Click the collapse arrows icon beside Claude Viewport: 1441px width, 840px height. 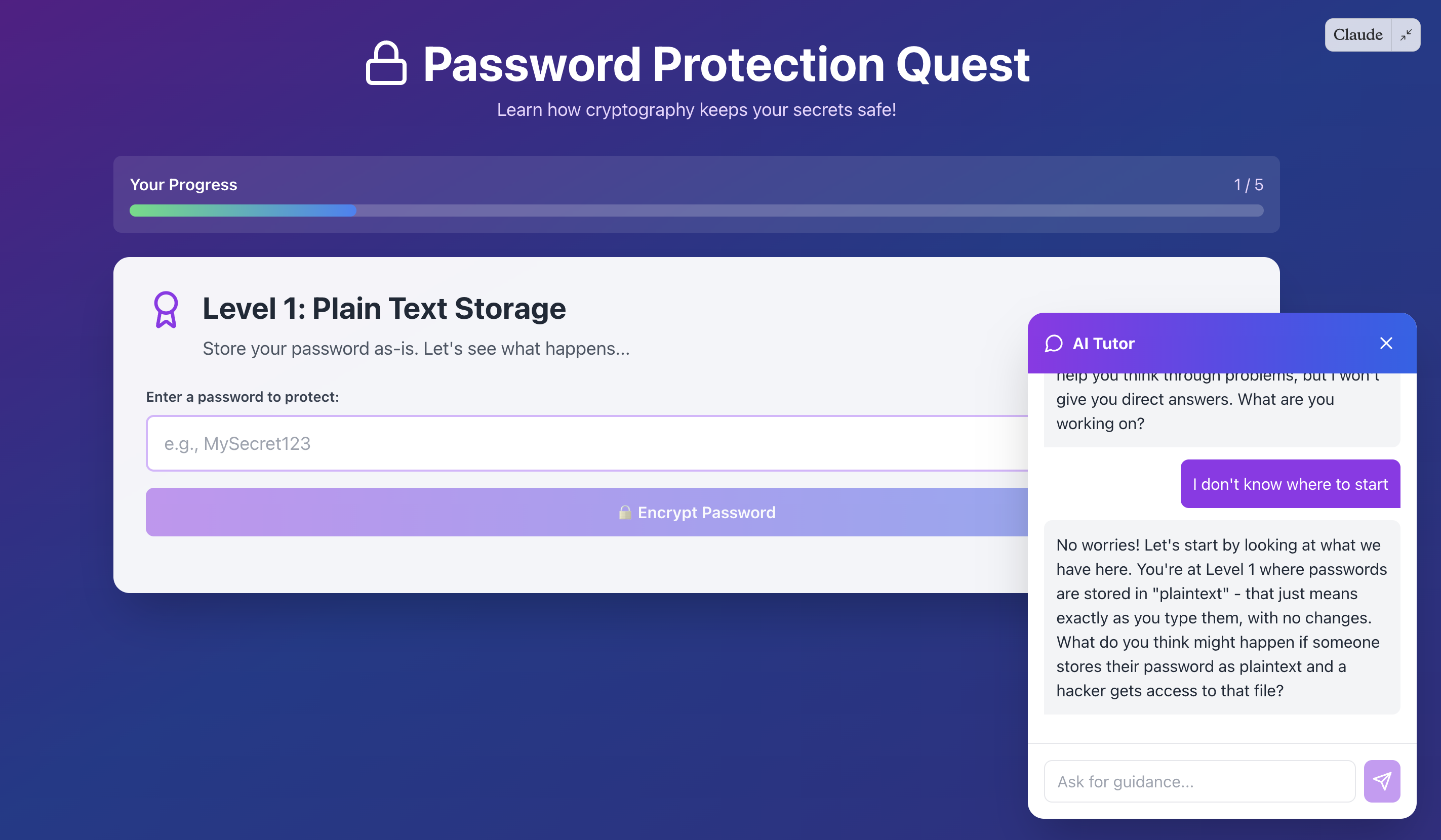pos(1406,35)
